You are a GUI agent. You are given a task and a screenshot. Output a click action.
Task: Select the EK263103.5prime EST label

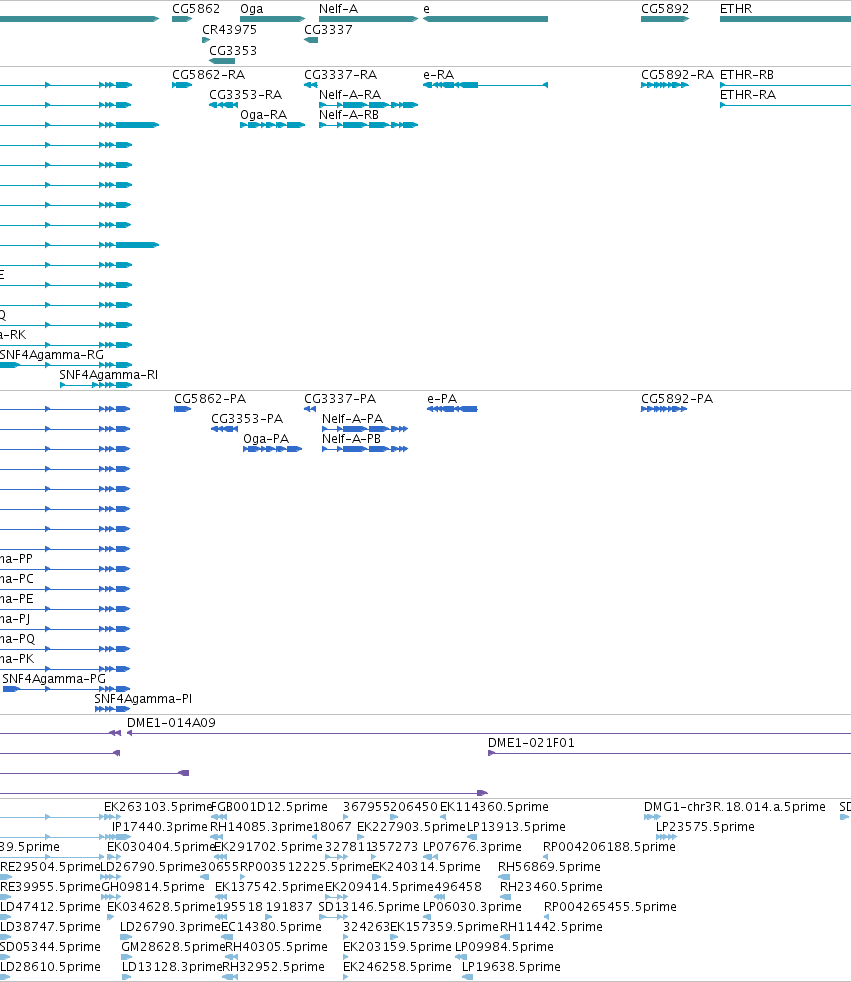tap(159, 807)
